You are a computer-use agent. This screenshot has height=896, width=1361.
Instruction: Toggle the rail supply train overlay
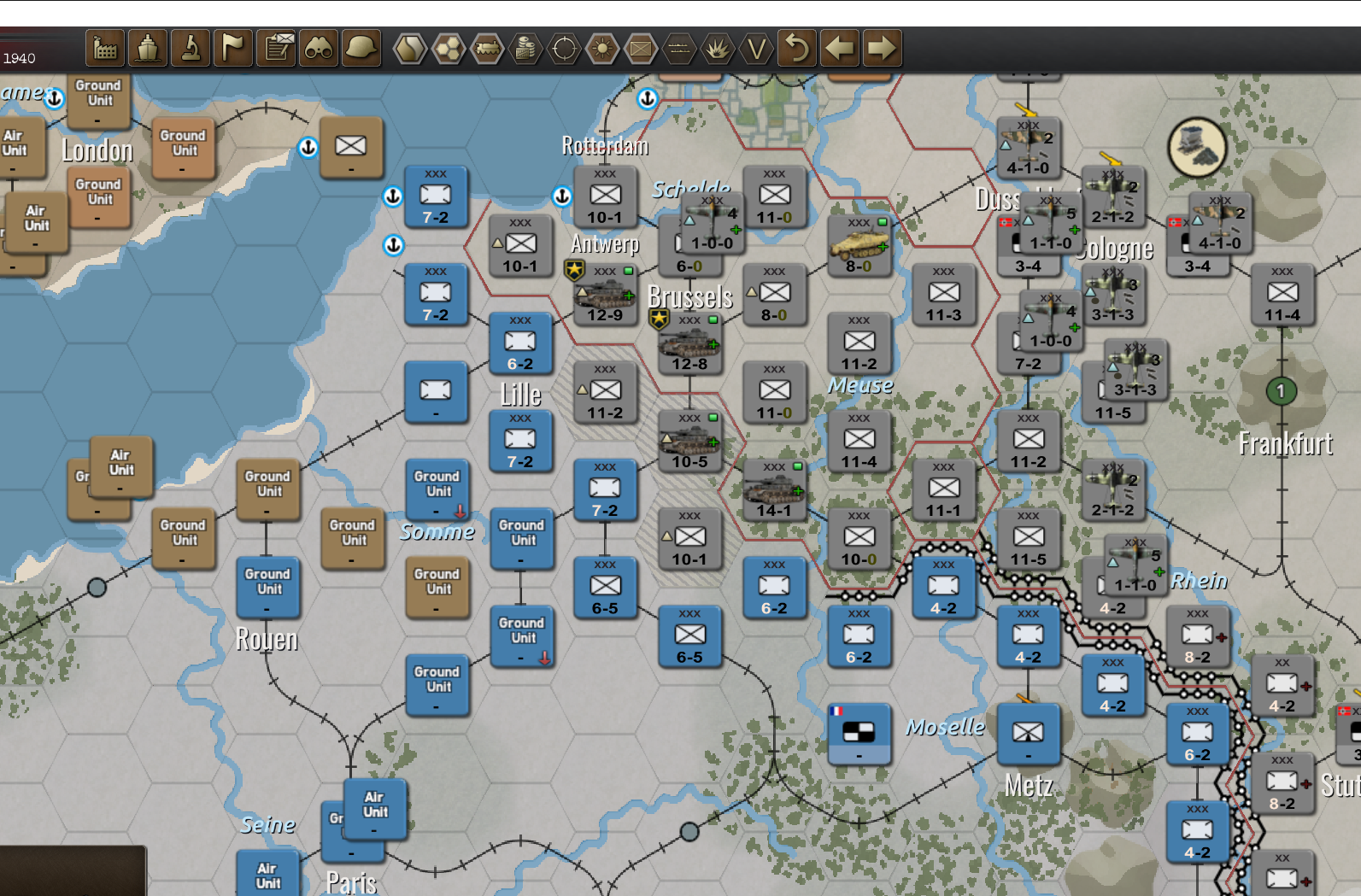coord(487,49)
